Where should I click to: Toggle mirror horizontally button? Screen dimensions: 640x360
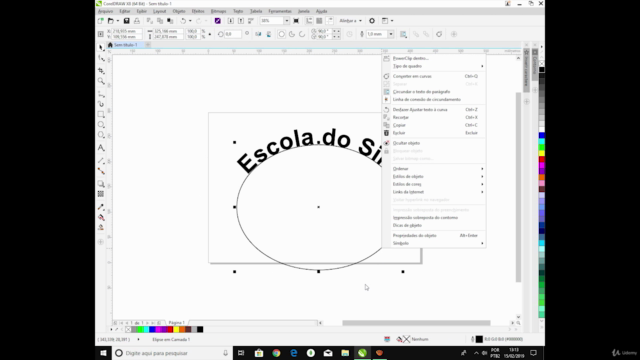coord(258,34)
